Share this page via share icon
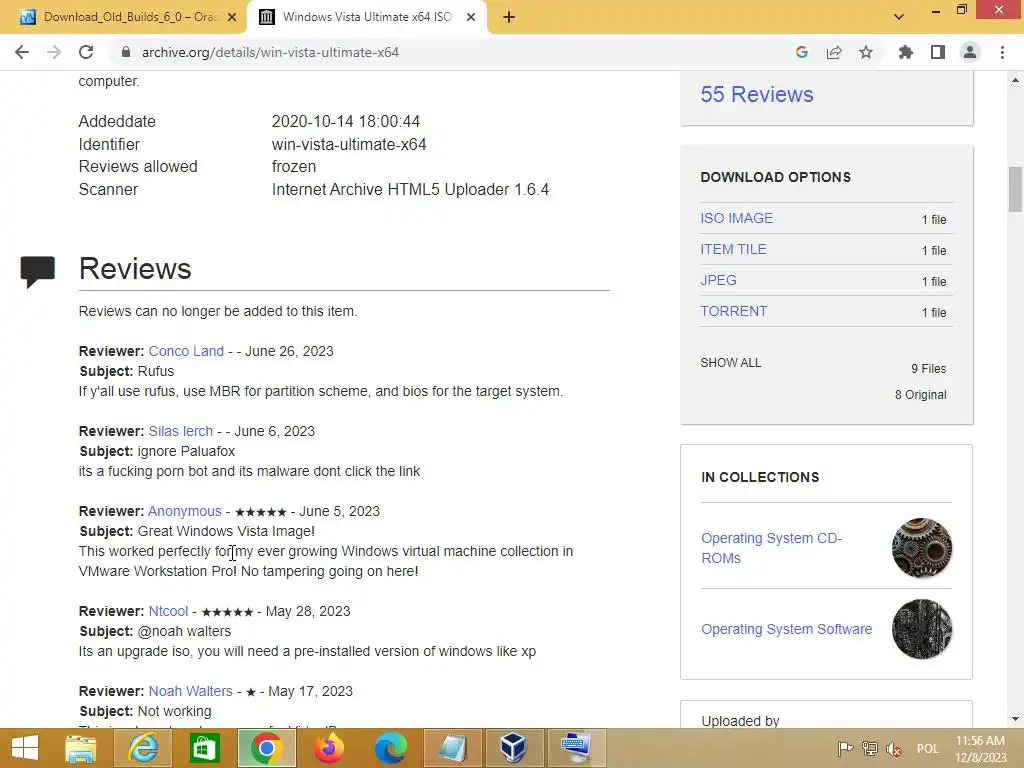1024x768 pixels. pyautogui.click(x=834, y=52)
